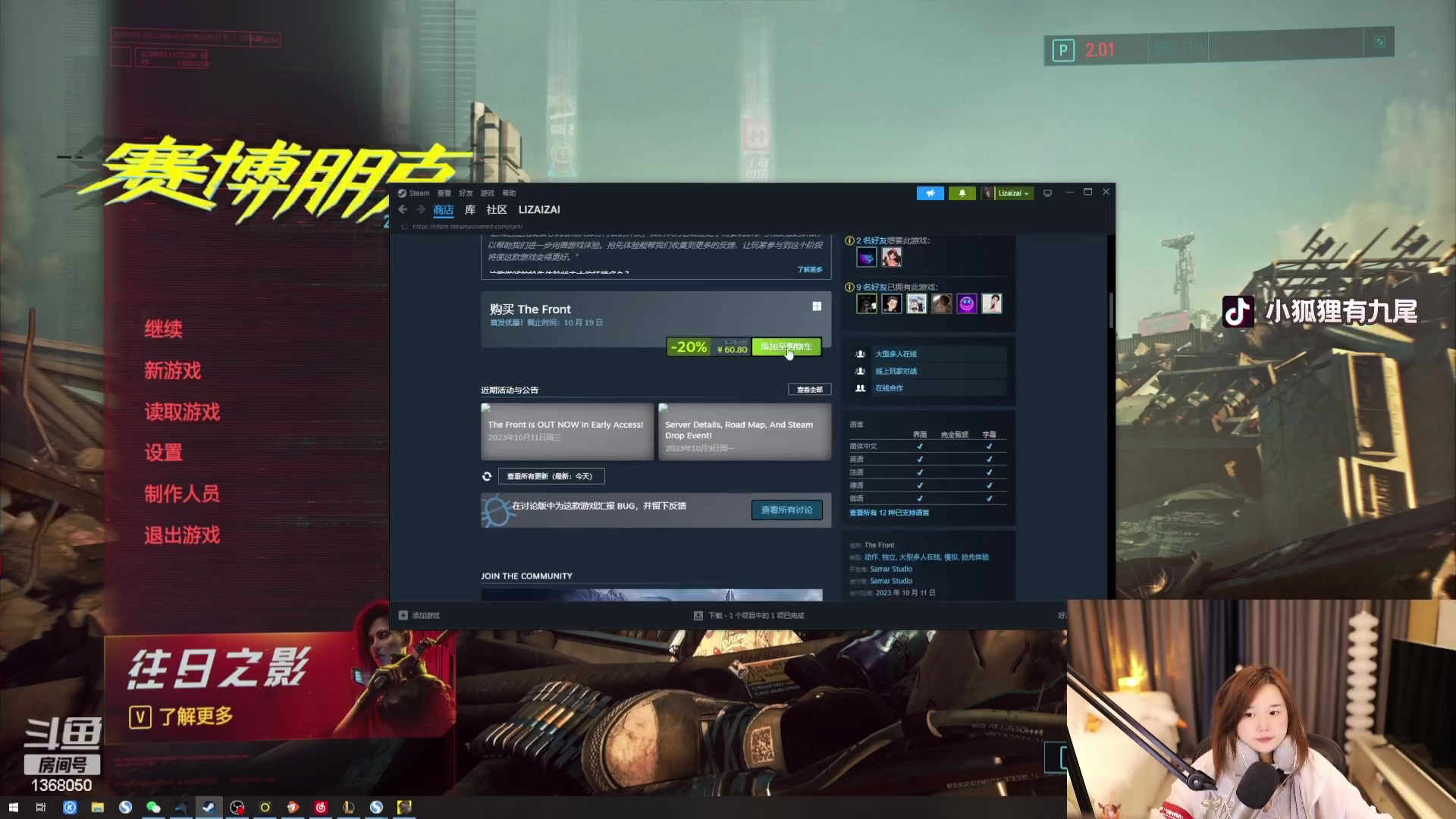
Task: Go forward using Steam's forward arrow
Action: coord(420,209)
